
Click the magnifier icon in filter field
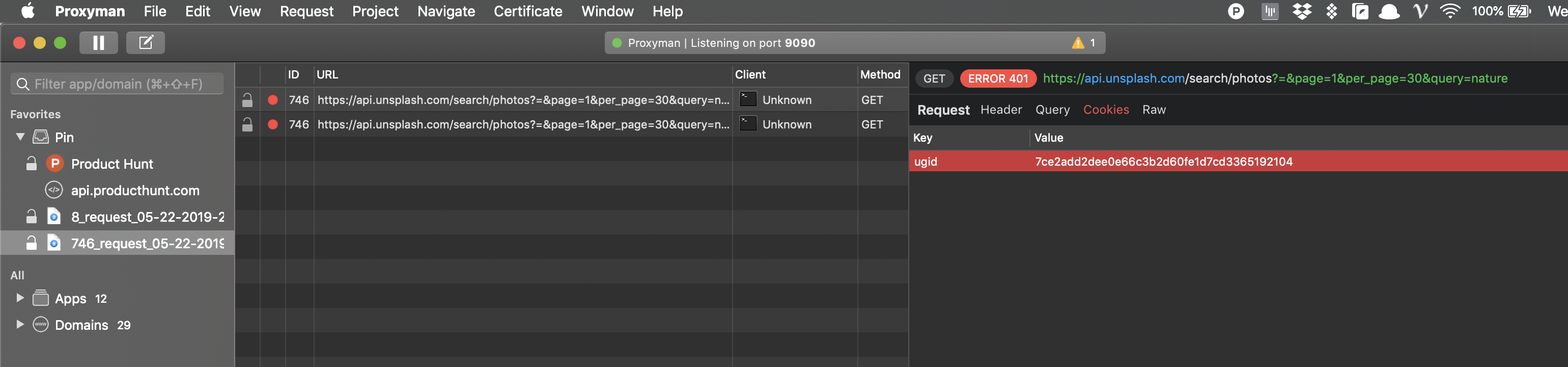(23, 84)
